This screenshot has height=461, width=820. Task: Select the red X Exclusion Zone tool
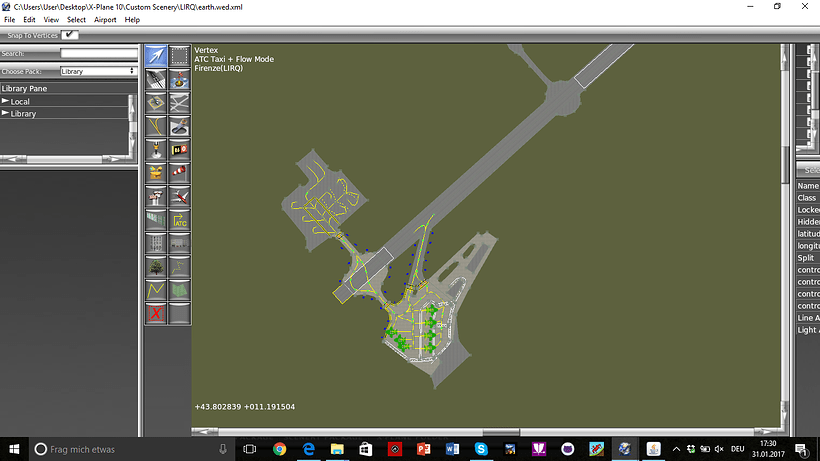pos(156,314)
